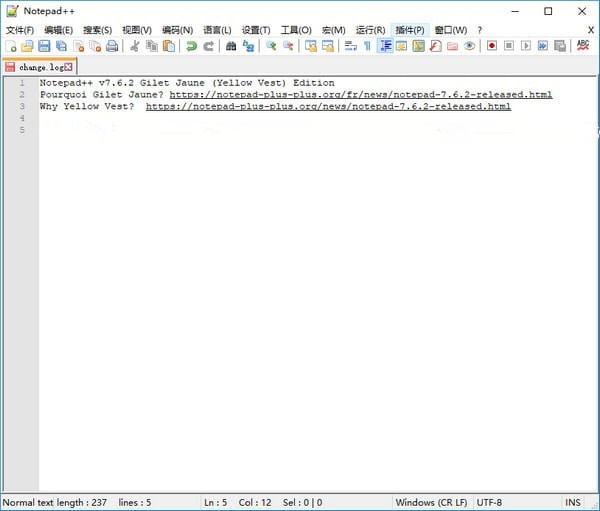
Task: Open the 插件(P) menu
Action: coord(409,30)
